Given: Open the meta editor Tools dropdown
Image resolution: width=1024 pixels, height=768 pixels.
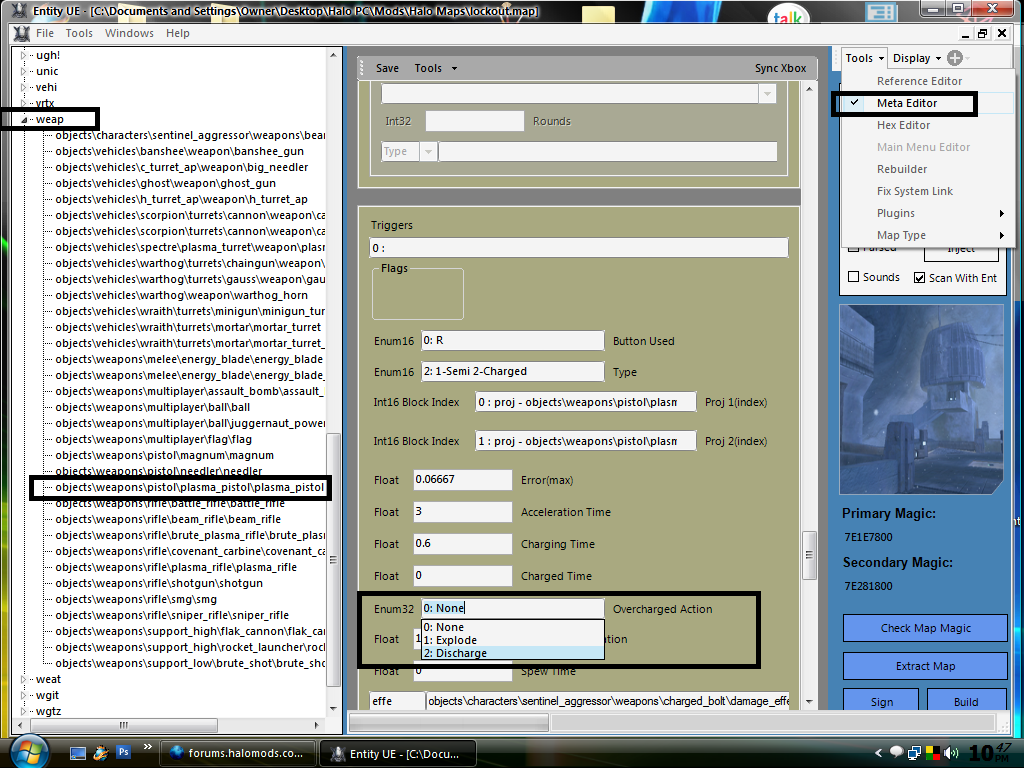Looking at the screenshot, I should [x=435, y=68].
